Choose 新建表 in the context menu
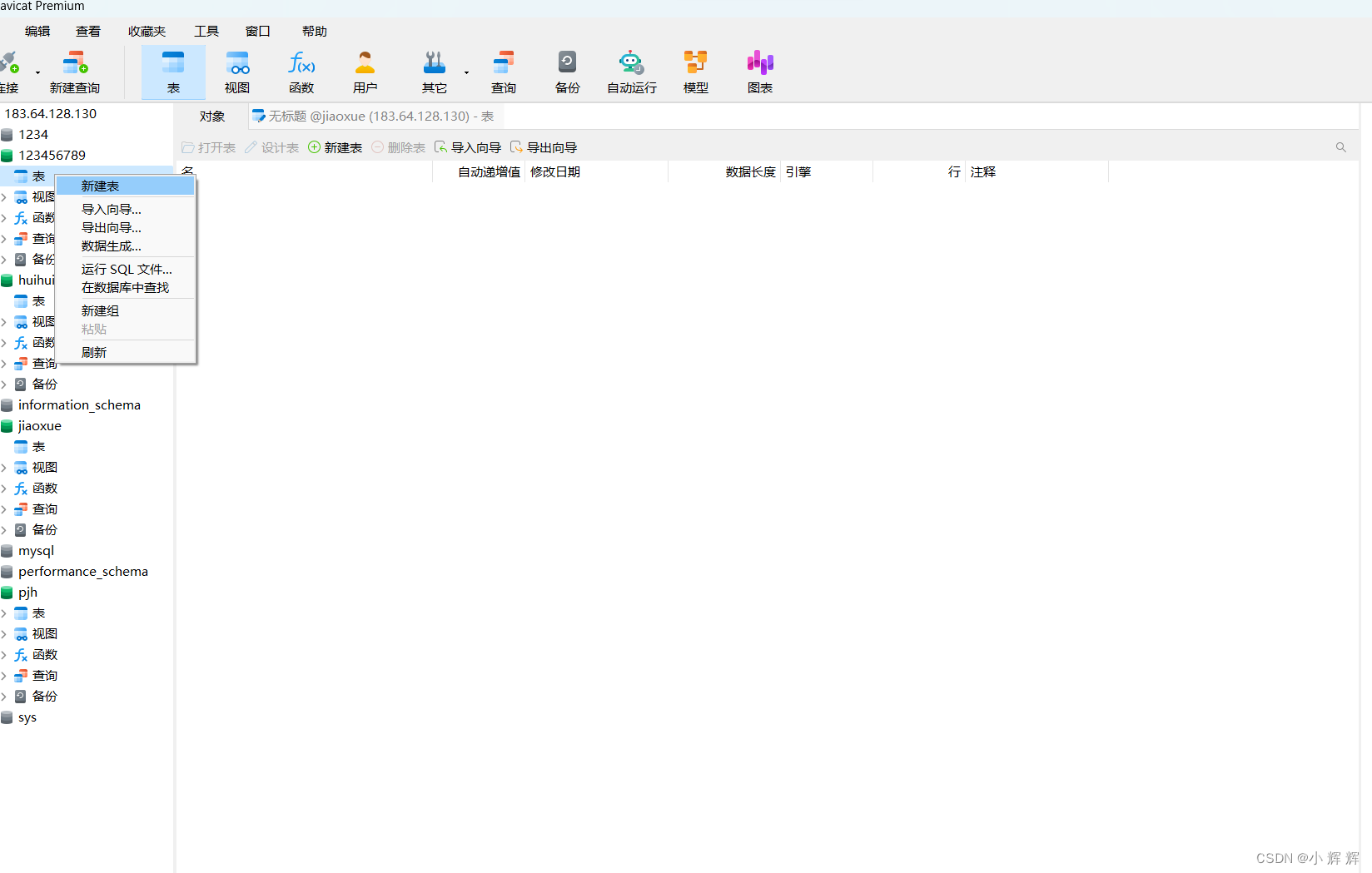Viewport: 1372px width, 873px height. [125, 186]
